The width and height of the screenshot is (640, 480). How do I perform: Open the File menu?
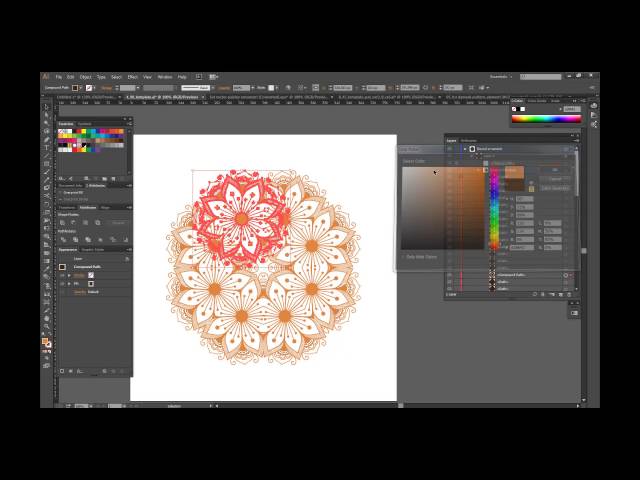(x=59, y=77)
